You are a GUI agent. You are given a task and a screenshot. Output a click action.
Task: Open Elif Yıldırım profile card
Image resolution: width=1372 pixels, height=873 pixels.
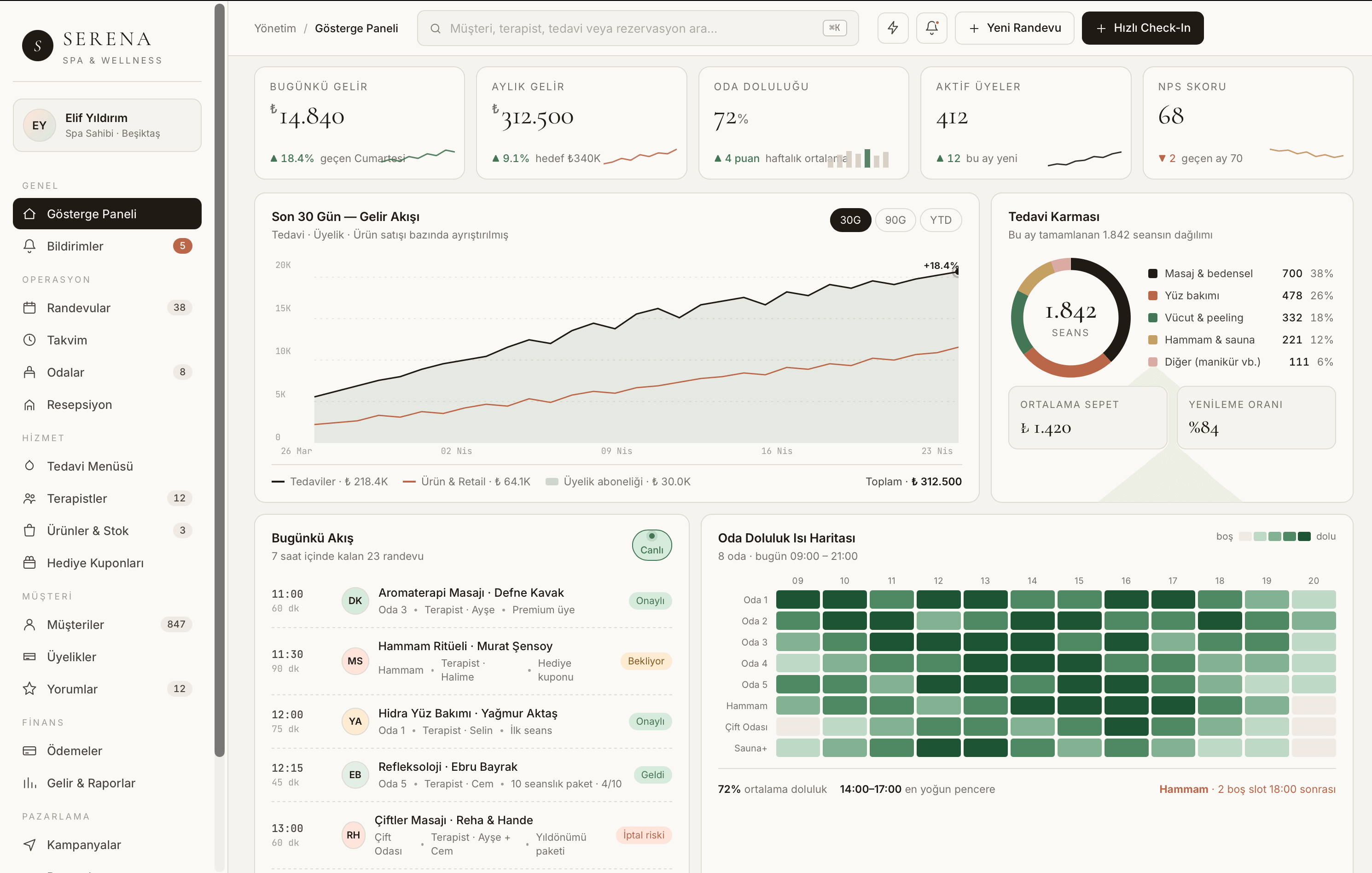tap(107, 125)
